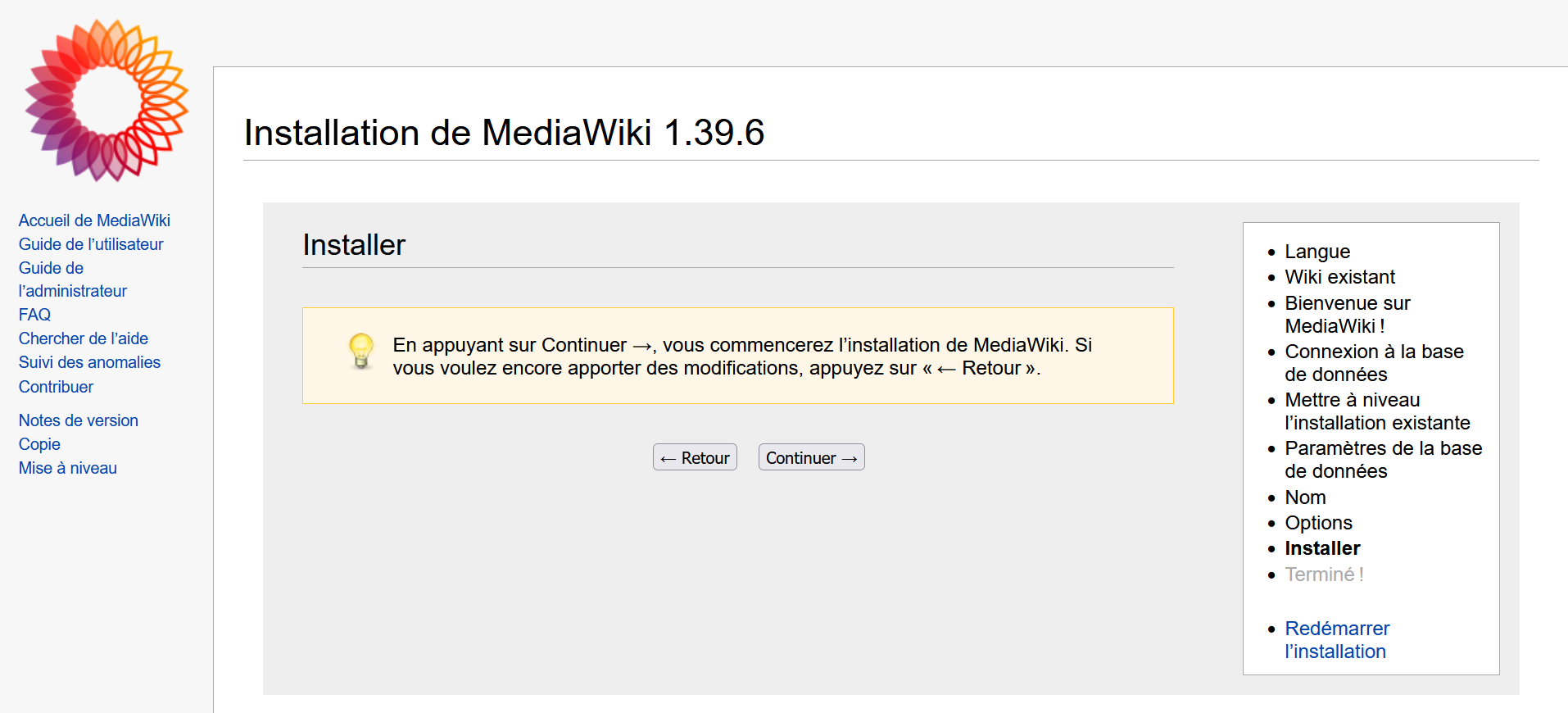Click the MediaWiki sunflower logo
Image resolution: width=1568 pixels, height=713 pixels.
106,100
